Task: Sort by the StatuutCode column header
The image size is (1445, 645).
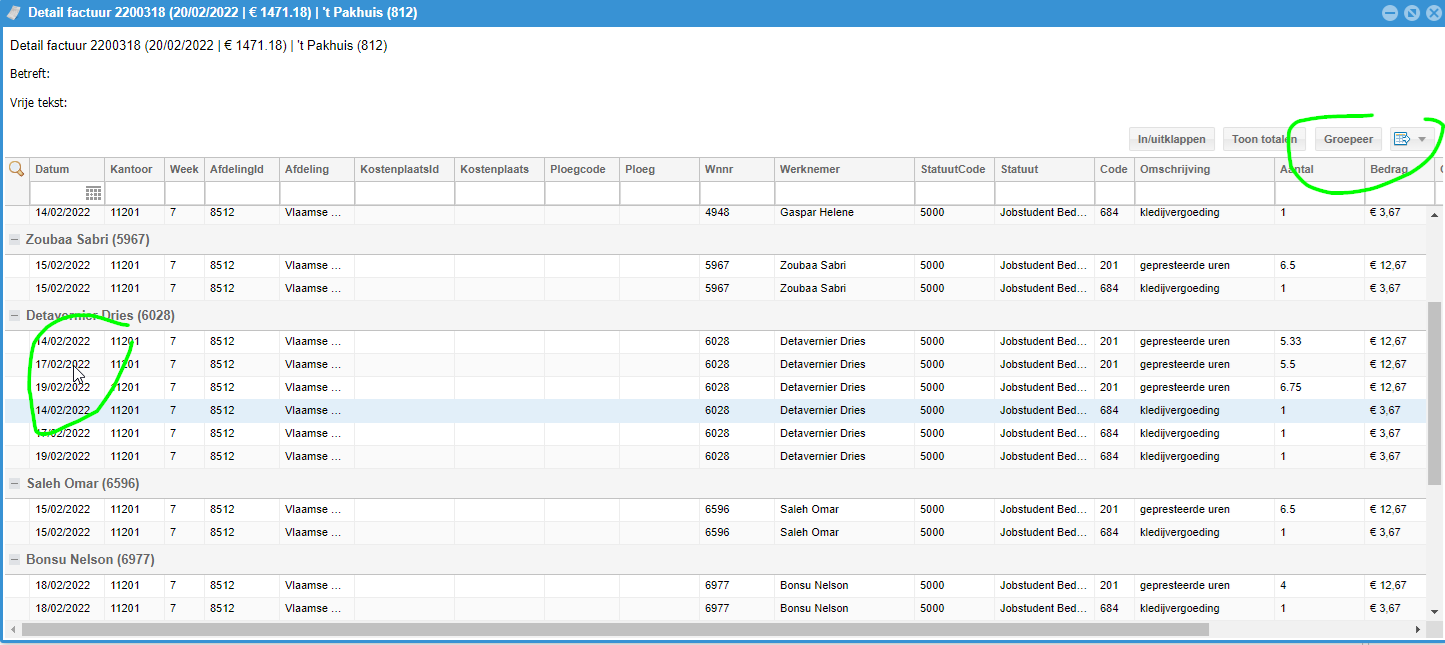Action: point(954,169)
